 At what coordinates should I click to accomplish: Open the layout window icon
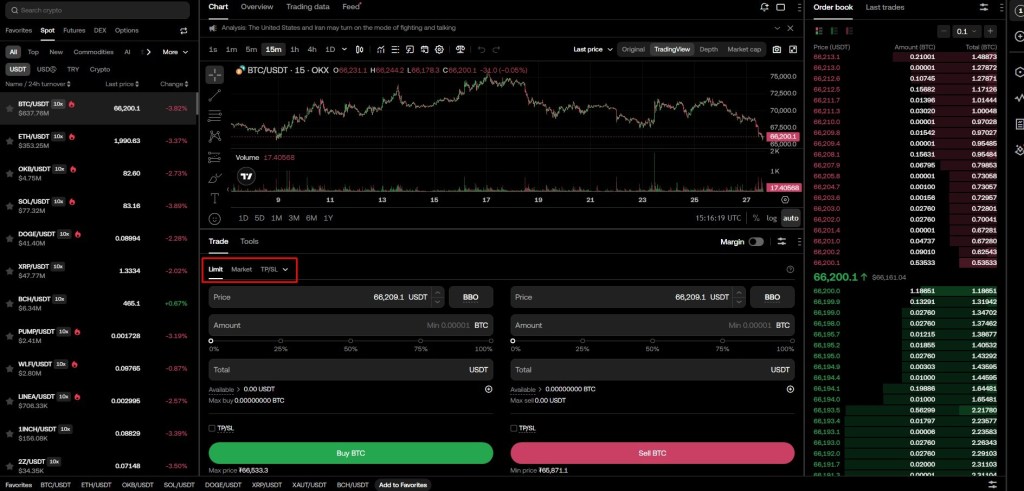(780, 7)
